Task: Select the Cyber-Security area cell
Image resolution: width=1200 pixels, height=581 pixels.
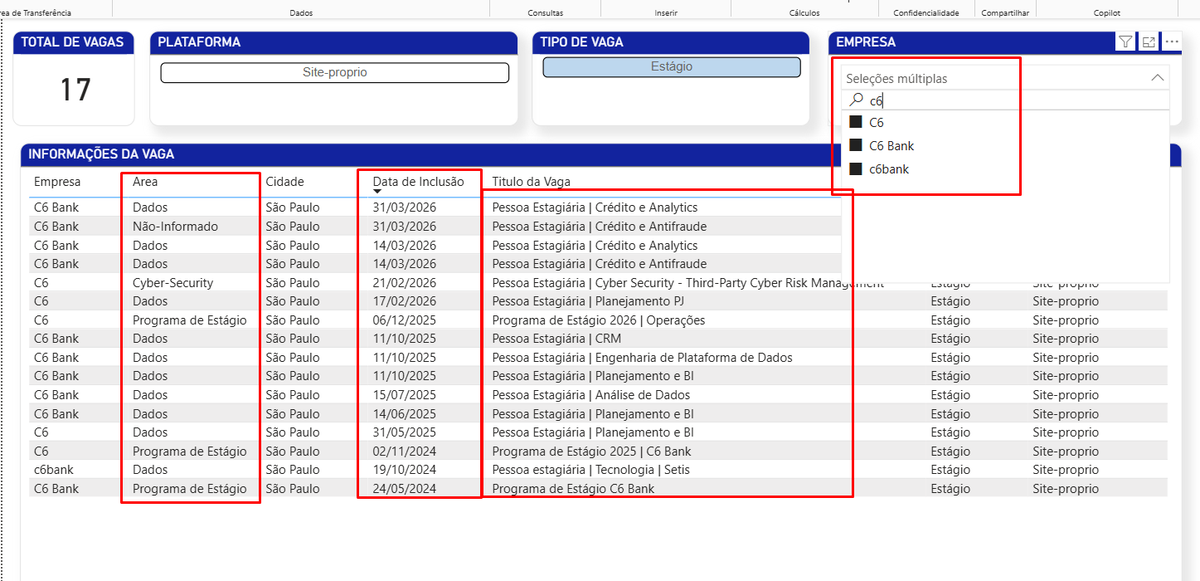Action: click(x=173, y=283)
